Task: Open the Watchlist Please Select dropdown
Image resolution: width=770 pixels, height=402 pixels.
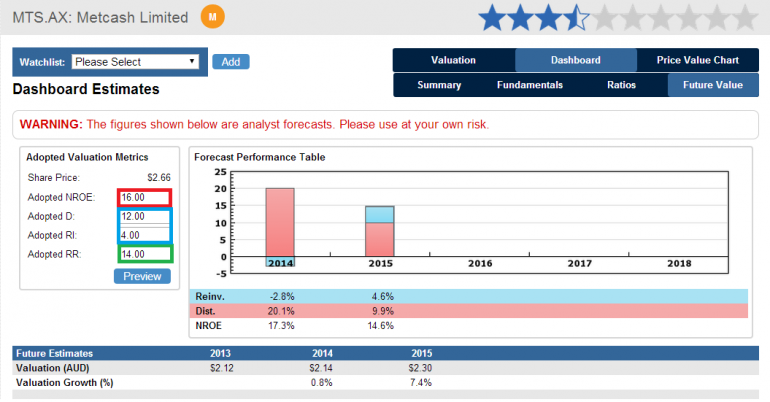Action: point(135,62)
